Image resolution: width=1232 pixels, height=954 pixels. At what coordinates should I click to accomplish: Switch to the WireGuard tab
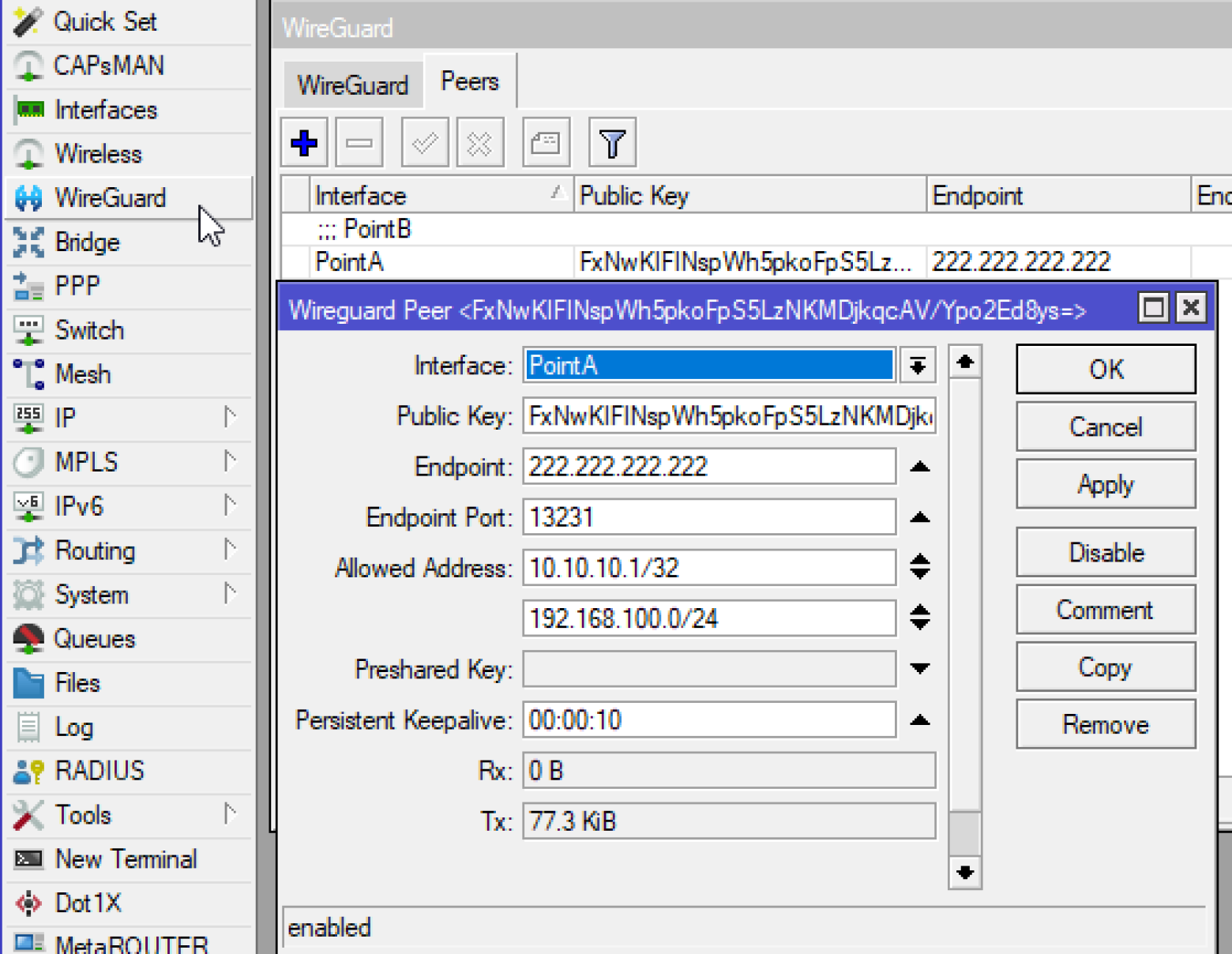[353, 85]
